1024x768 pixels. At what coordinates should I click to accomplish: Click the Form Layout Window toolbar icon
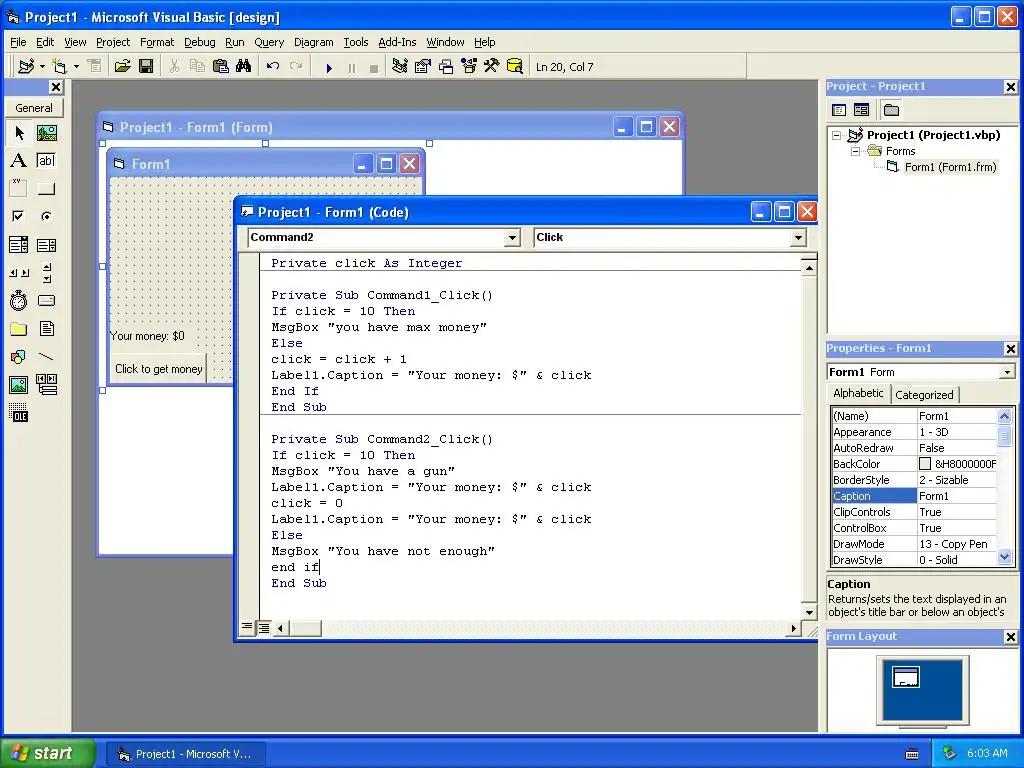(x=446, y=66)
